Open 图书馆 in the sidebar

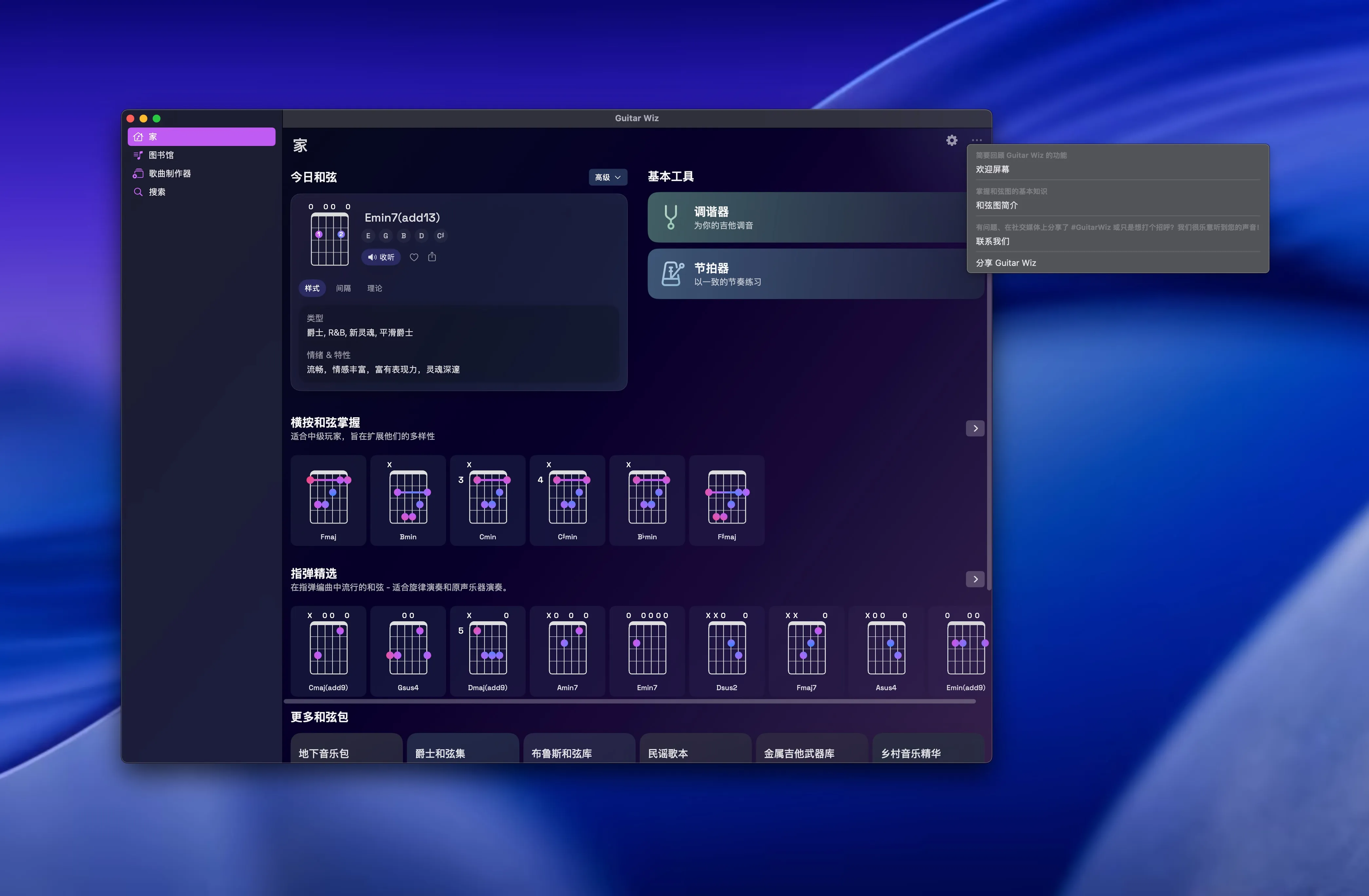coord(201,155)
